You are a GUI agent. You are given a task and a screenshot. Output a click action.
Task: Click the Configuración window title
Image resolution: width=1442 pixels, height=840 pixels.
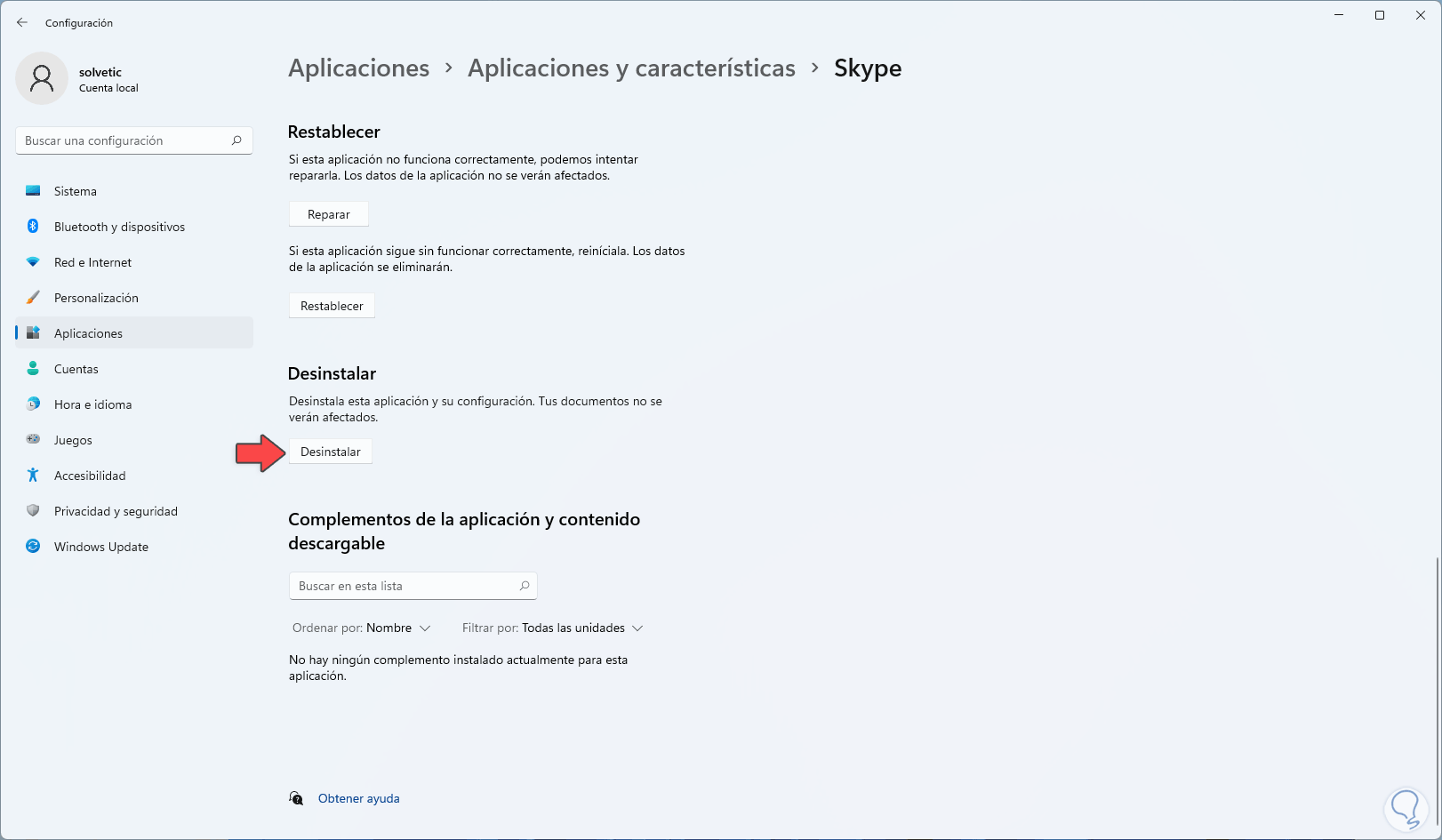click(79, 23)
